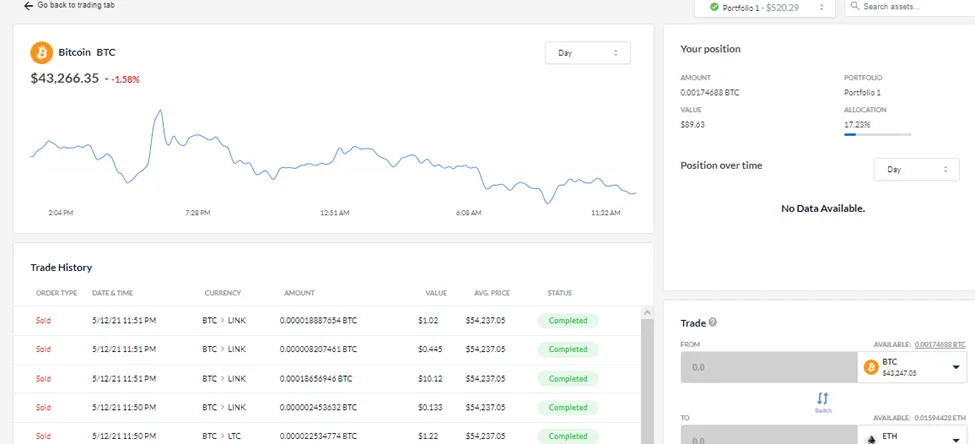Click Completed badge on $0.445 trade row
This screenshot has height=444, width=975.
(568, 349)
